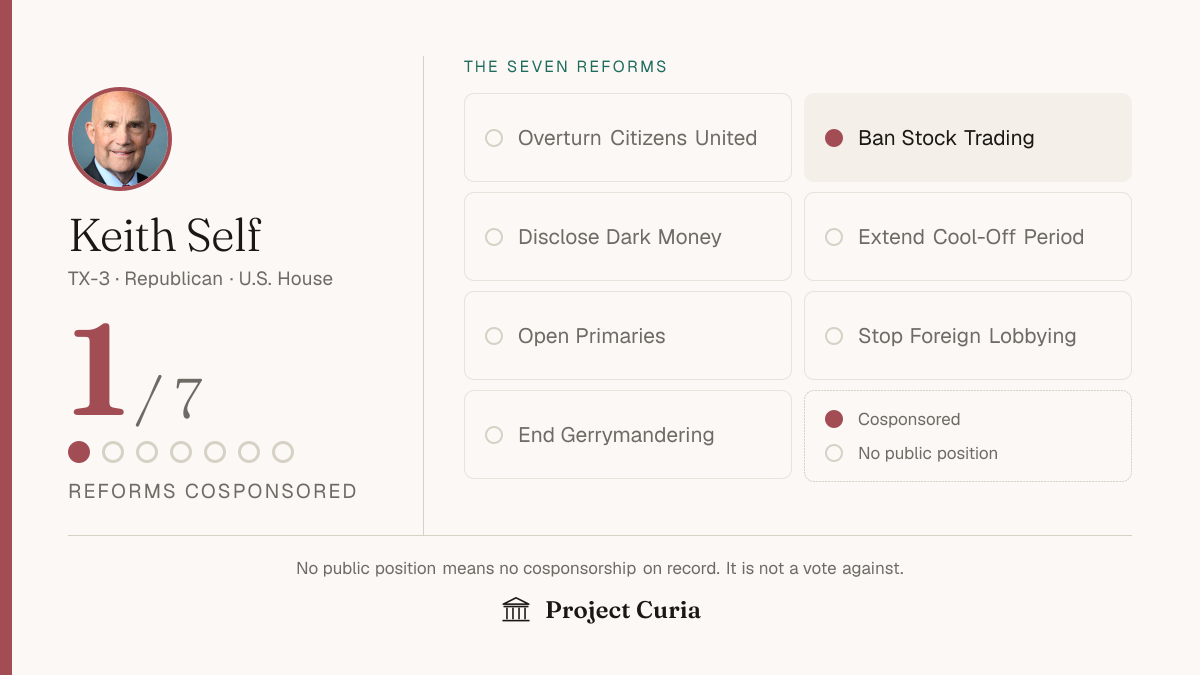Click the empty No public position legend circle
Viewport: 1200px width, 675px height.
[x=834, y=453]
